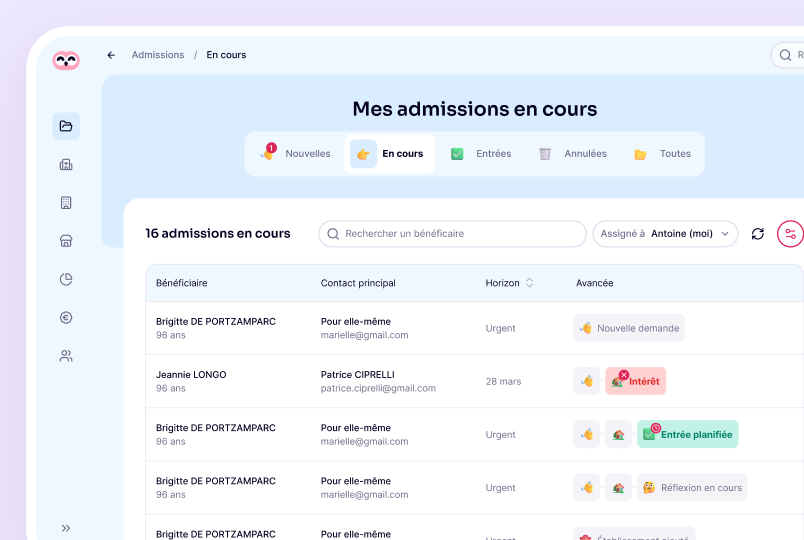
Task: Click the Réflexion en cours badge
Action: 692,487
